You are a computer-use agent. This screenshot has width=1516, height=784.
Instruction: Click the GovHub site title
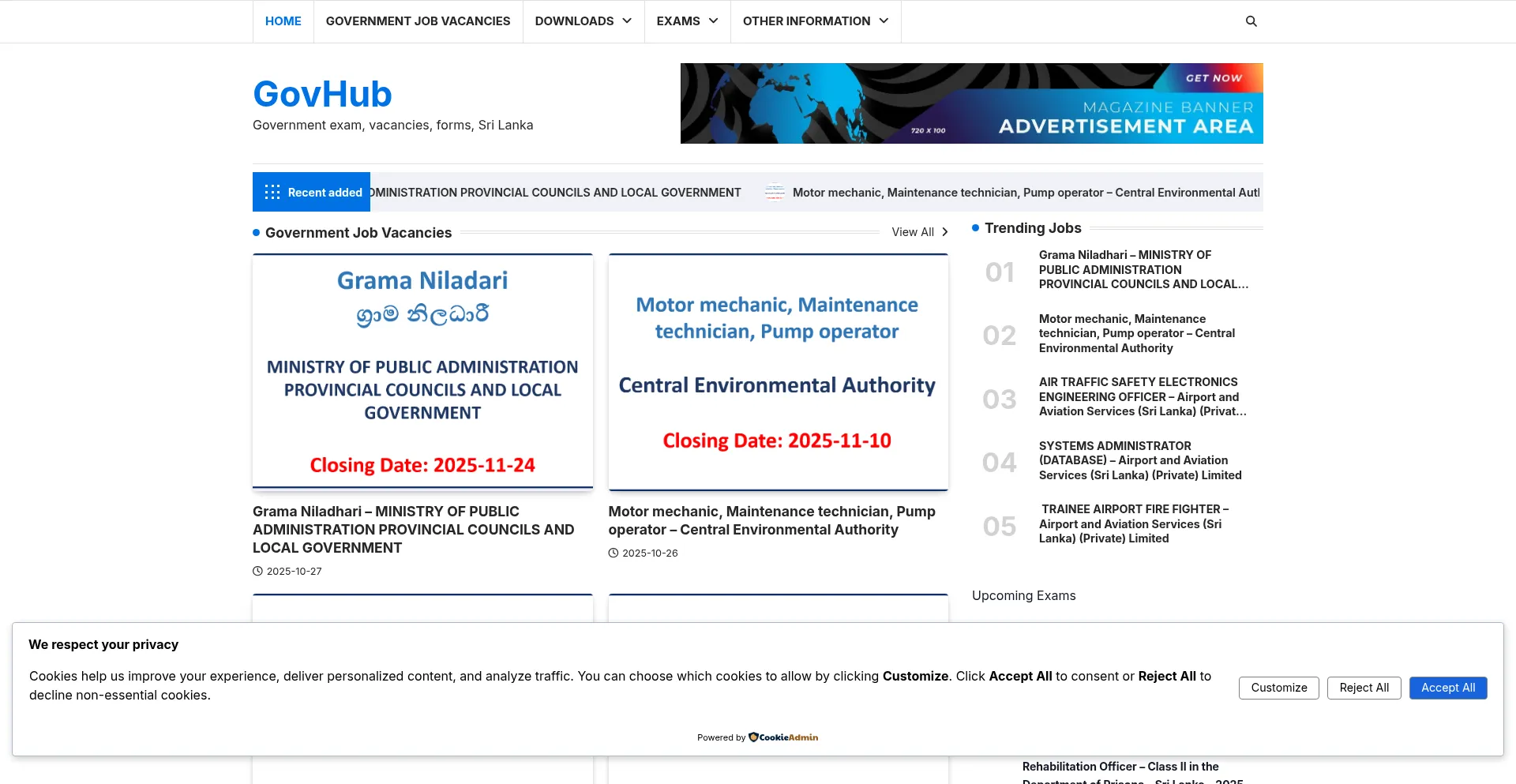pyautogui.click(x=322, y=94)
